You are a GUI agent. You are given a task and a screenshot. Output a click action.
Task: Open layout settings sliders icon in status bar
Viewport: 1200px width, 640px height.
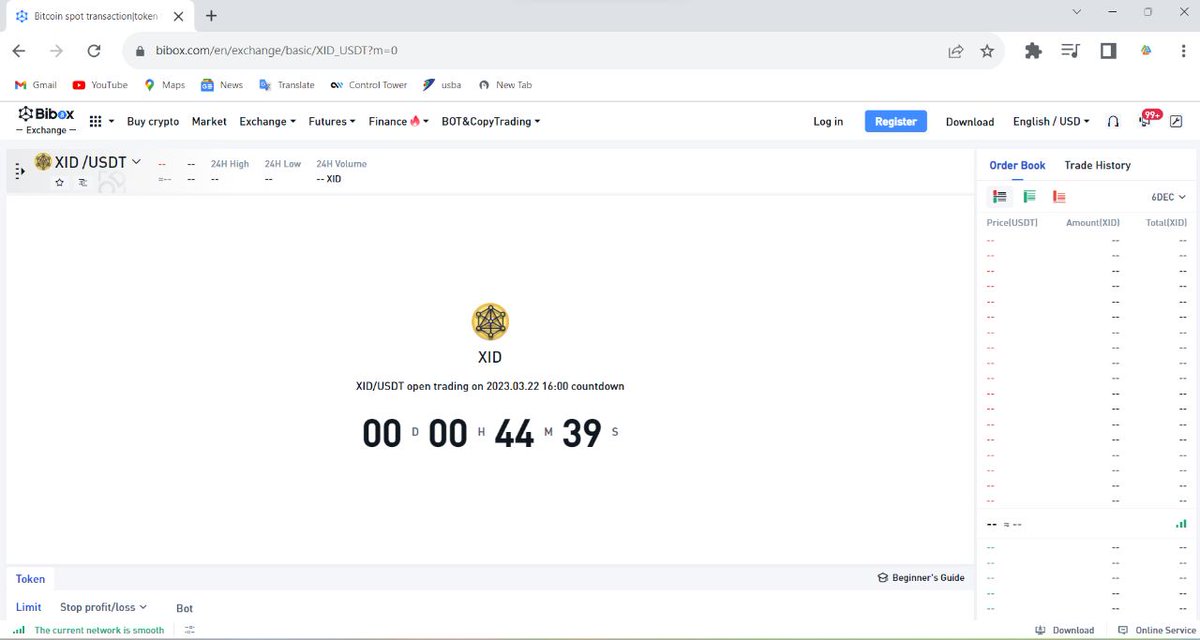pos(189,630)
